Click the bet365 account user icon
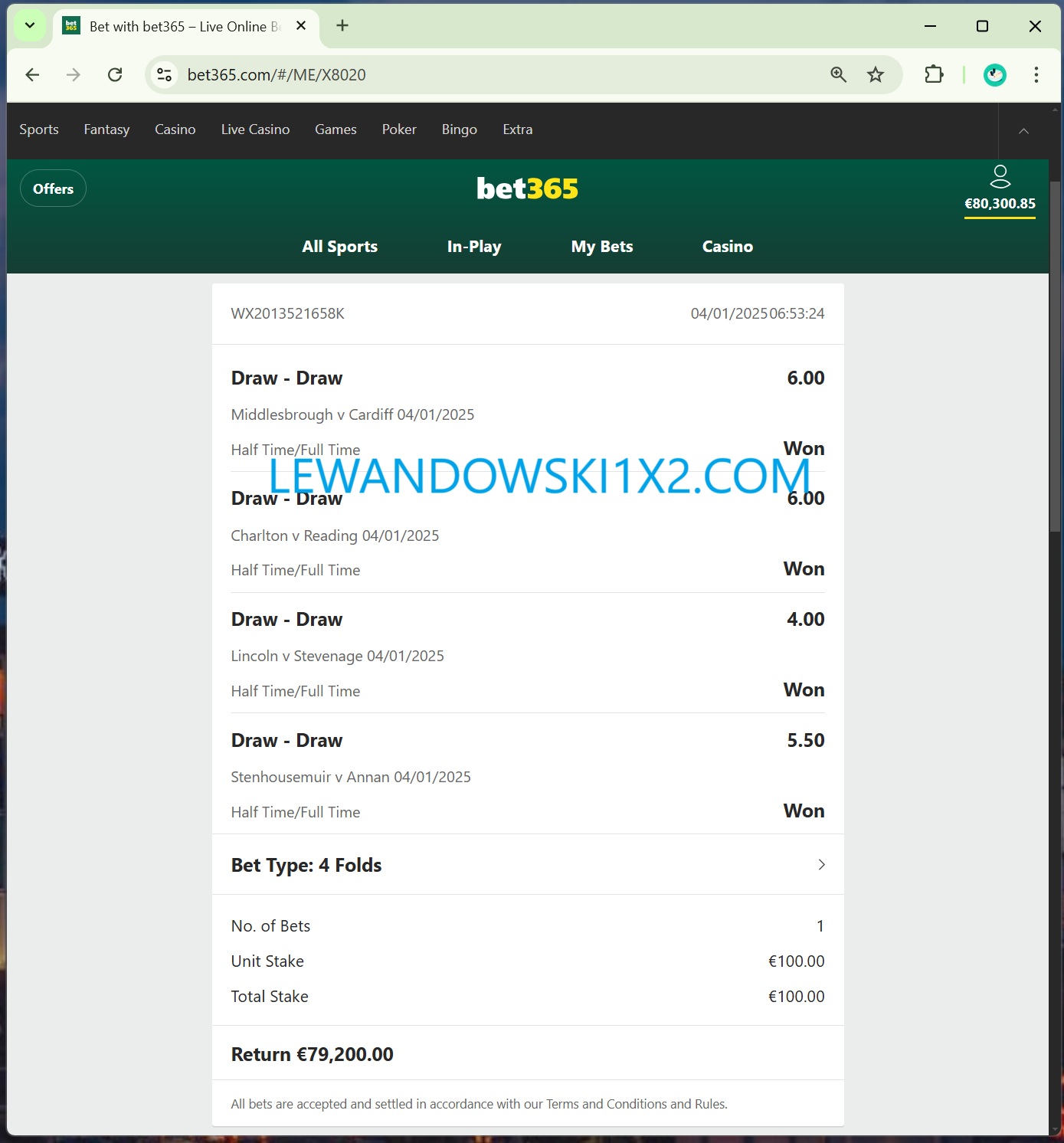 click(1000, 176)
